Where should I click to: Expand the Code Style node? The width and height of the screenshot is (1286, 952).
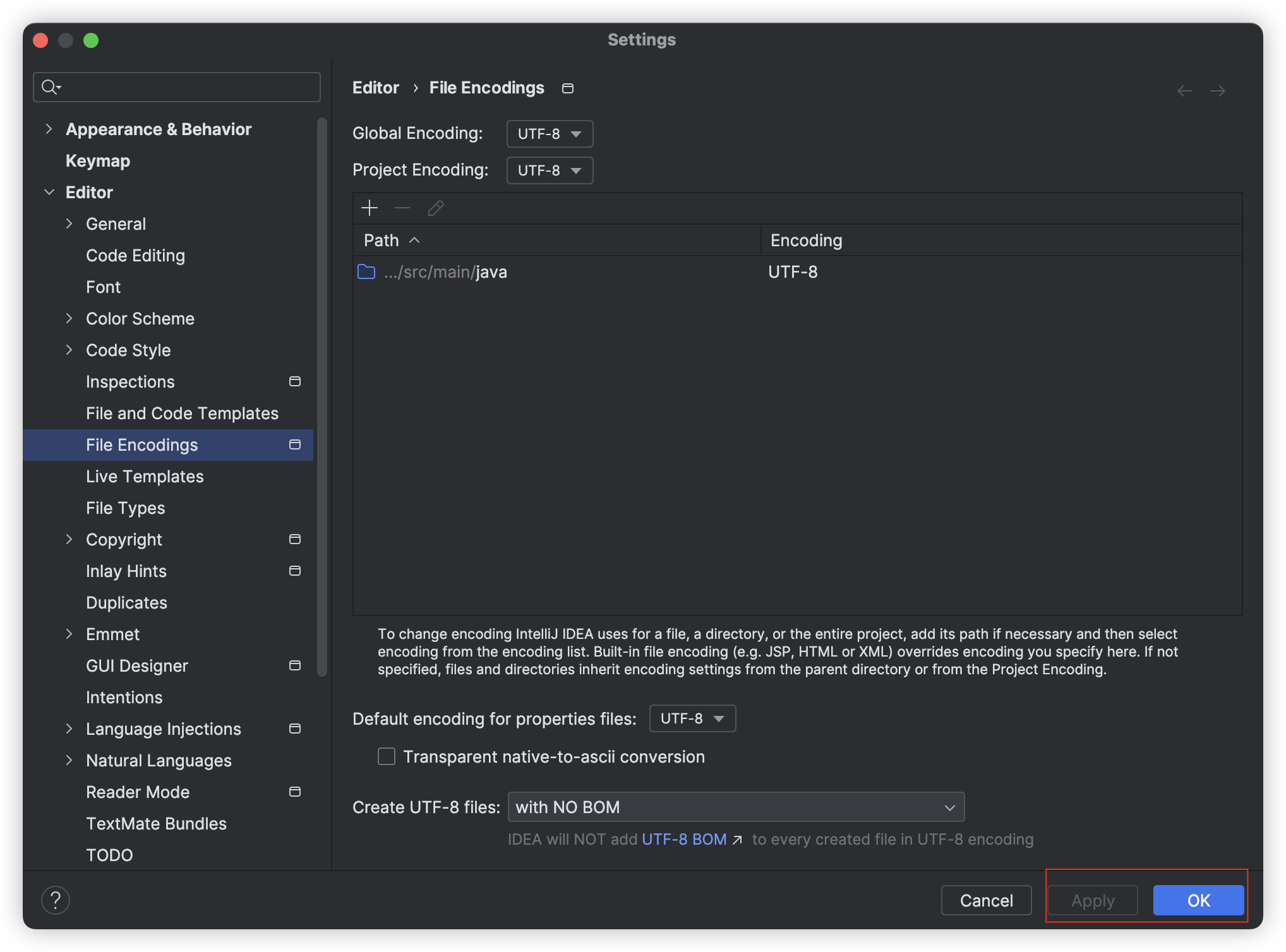(x=69, y=350)
